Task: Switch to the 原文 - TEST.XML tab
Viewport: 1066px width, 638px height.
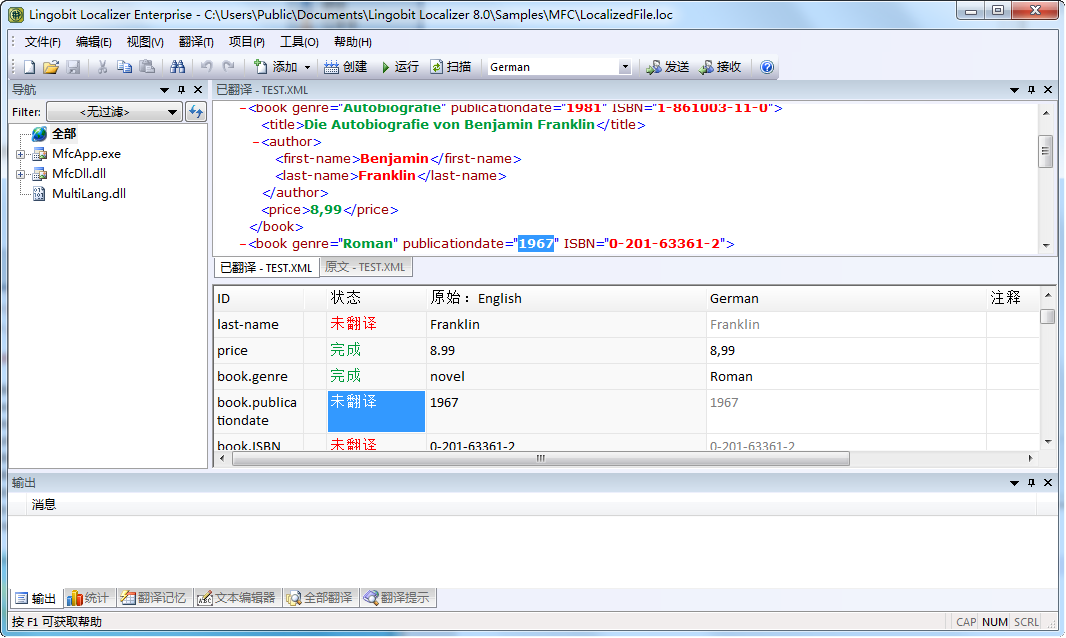Action: pos(365,267)
